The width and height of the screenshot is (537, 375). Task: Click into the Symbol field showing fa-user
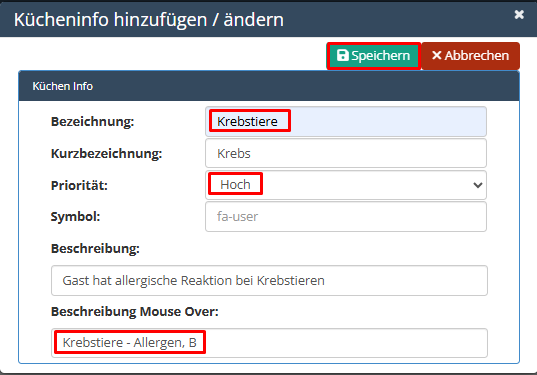[346, 216]
